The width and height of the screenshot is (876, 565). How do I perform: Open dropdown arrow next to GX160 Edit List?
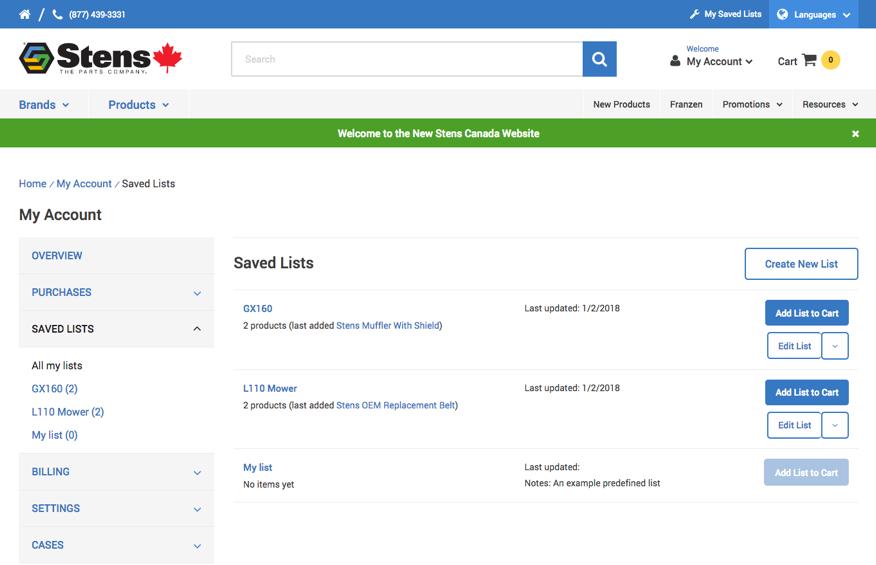coord(835,346)
